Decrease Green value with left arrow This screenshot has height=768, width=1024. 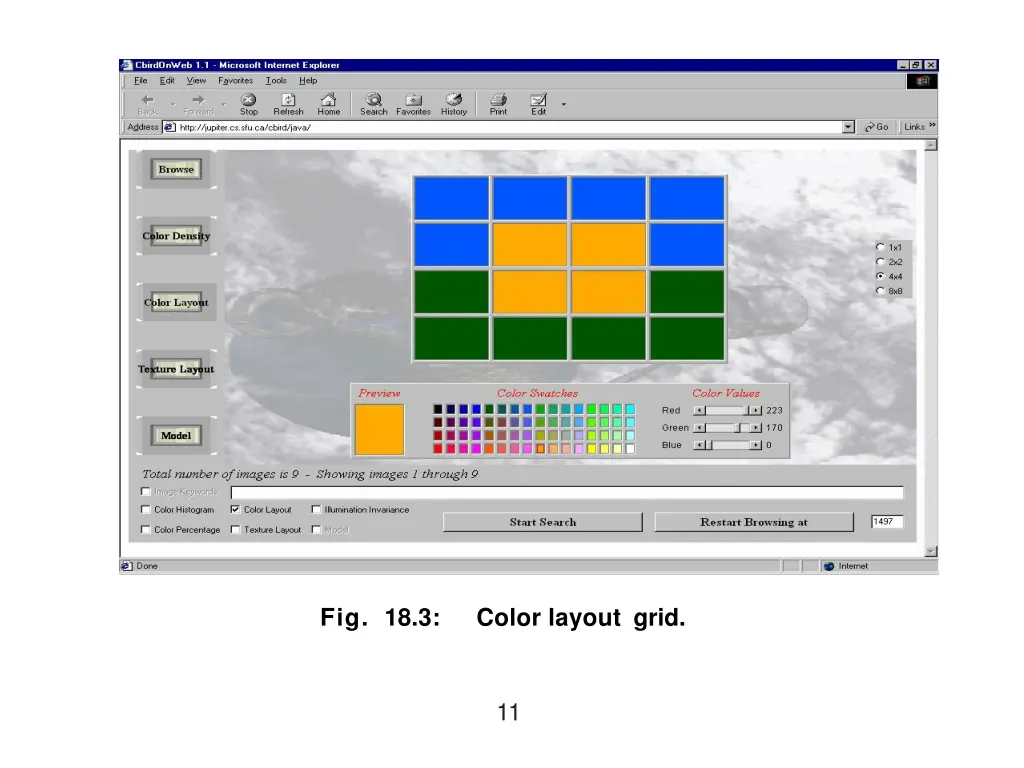pyautogui.click(x=699, y=428)
